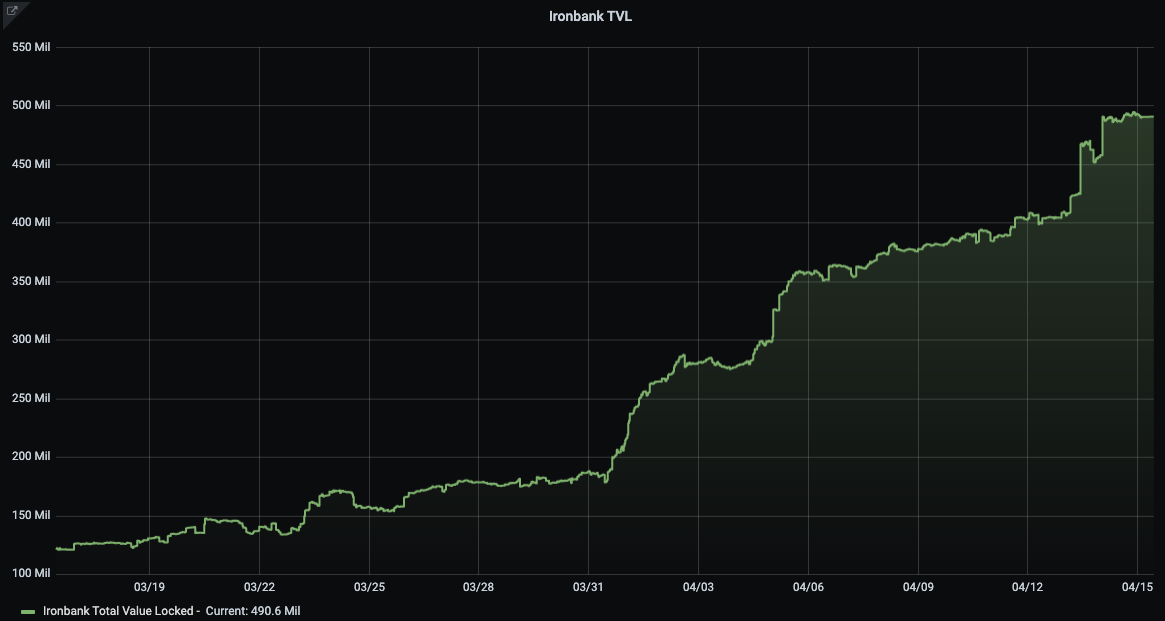Image resolution: width=1165 pixels, height=621 pixels.
Task: Click the 04/15 date label
Action: coord(1138,587)
